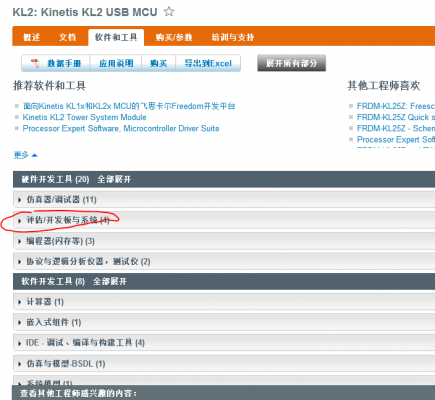Open Processor Expert Software, Microcontroller Driver Suite link
Image resolution: width=435 pixels, height=400 pixels.
(x=121, y=128)
